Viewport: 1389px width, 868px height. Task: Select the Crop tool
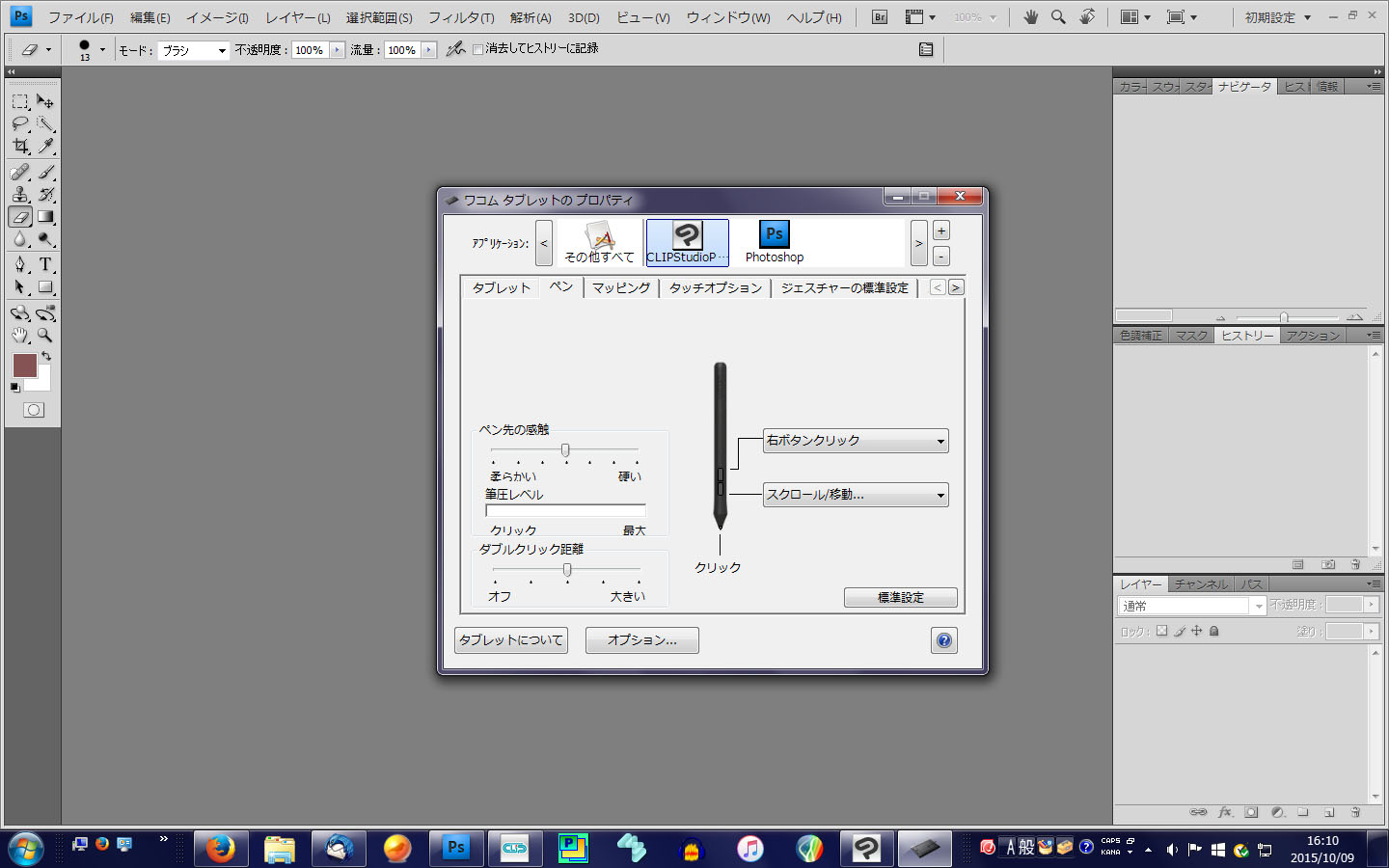click(20, 147)
